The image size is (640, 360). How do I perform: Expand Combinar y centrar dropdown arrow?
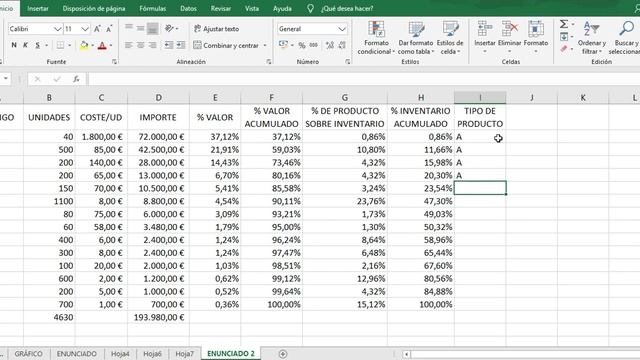265,45
